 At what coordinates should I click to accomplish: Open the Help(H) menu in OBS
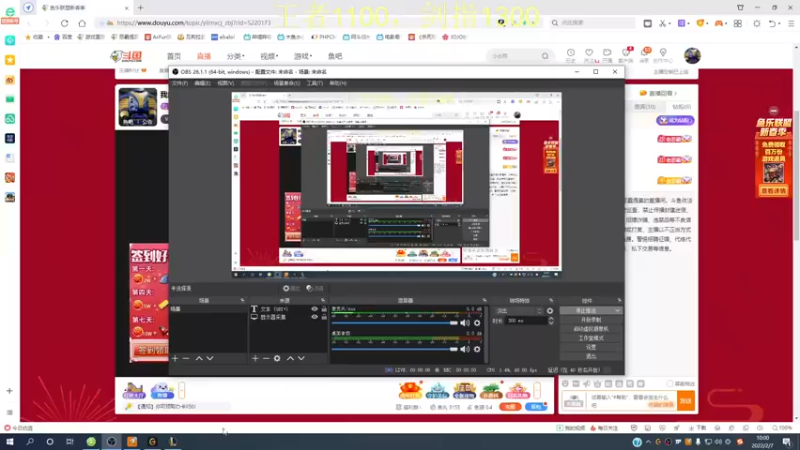coord(338,83)
